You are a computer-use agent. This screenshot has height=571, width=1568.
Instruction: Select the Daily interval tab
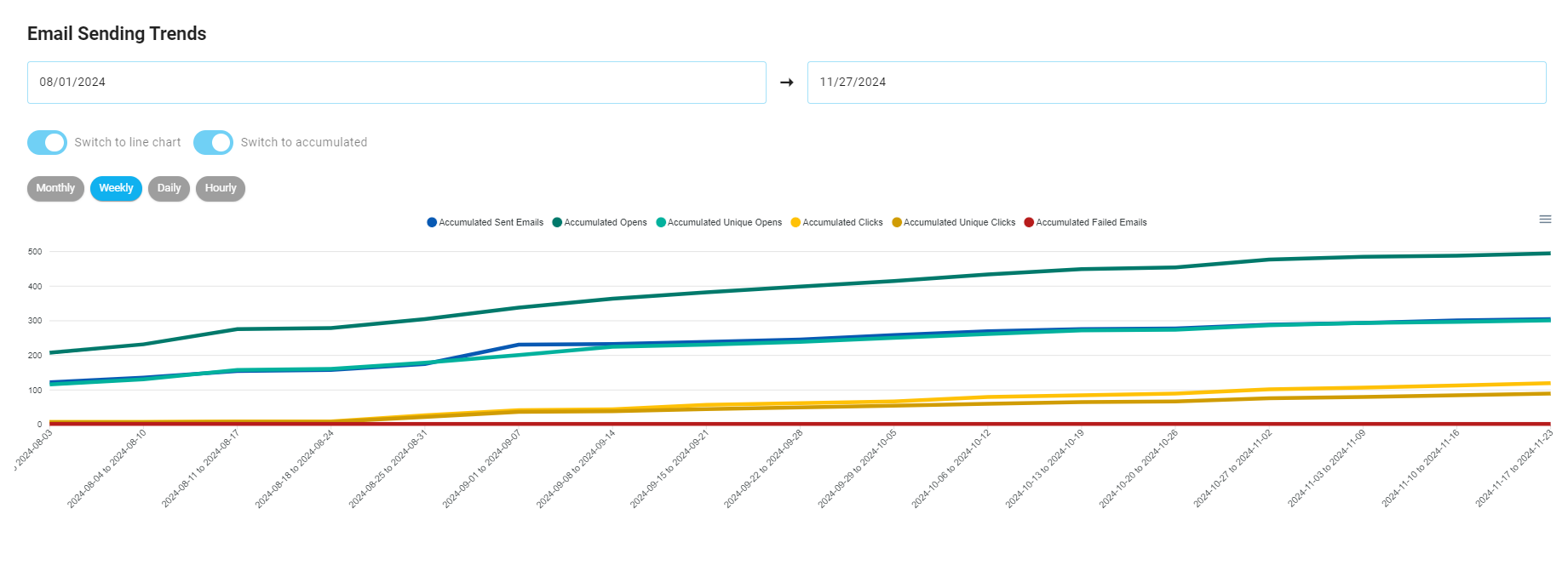[x=169, y=188]
